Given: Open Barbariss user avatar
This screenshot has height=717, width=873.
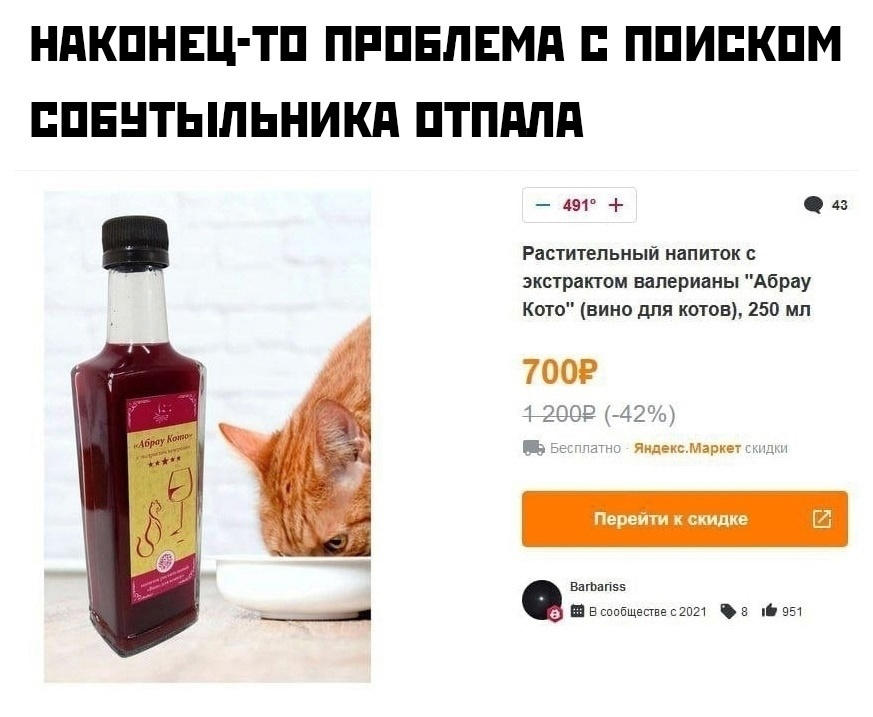Looking at the screenshot, I should tap(542, 600).
